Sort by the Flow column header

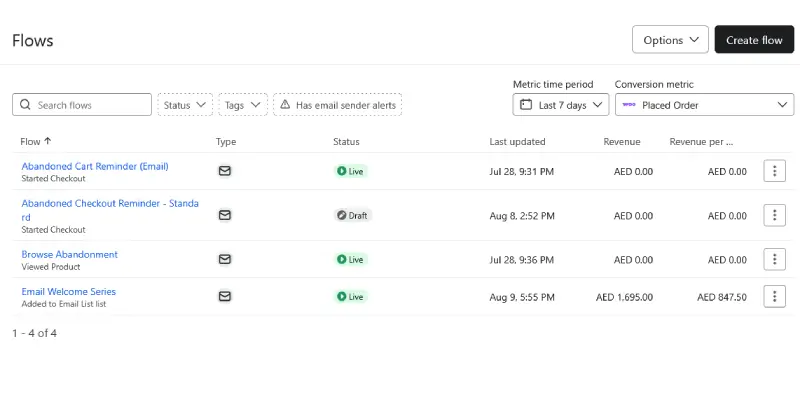pos(35,142)
